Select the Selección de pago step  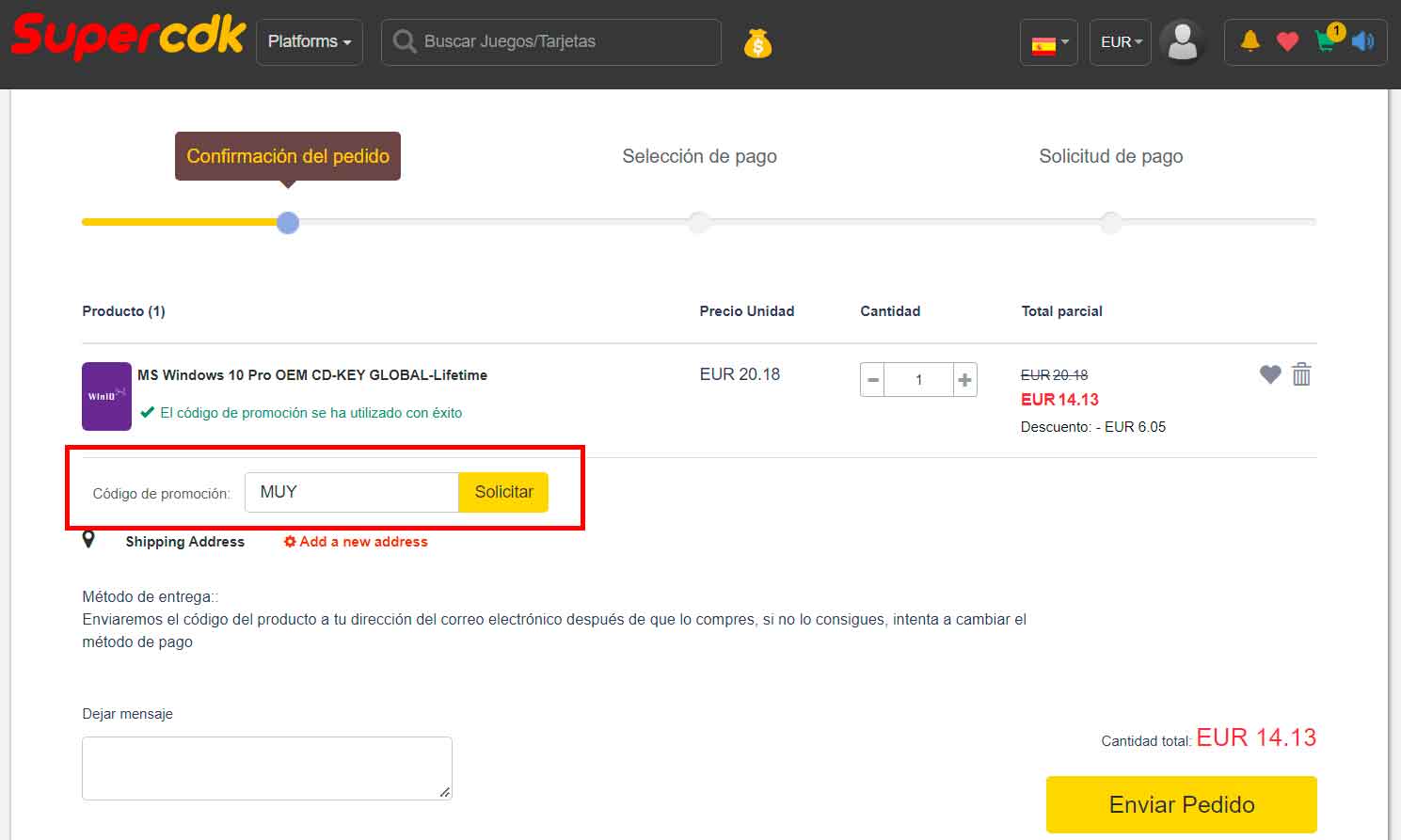[699, 156]
